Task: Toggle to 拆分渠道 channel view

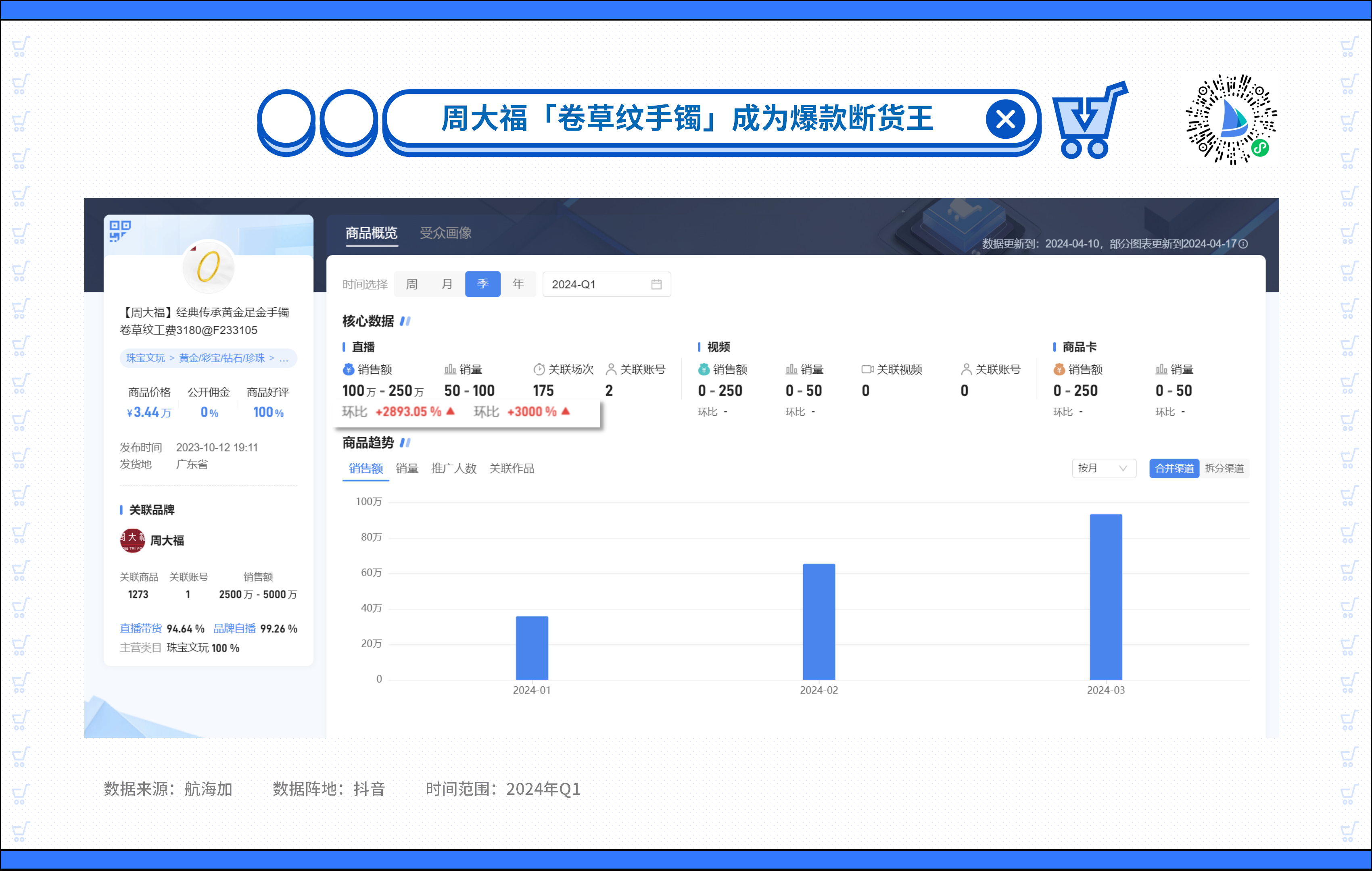Action: click(x=1224, y=468)
